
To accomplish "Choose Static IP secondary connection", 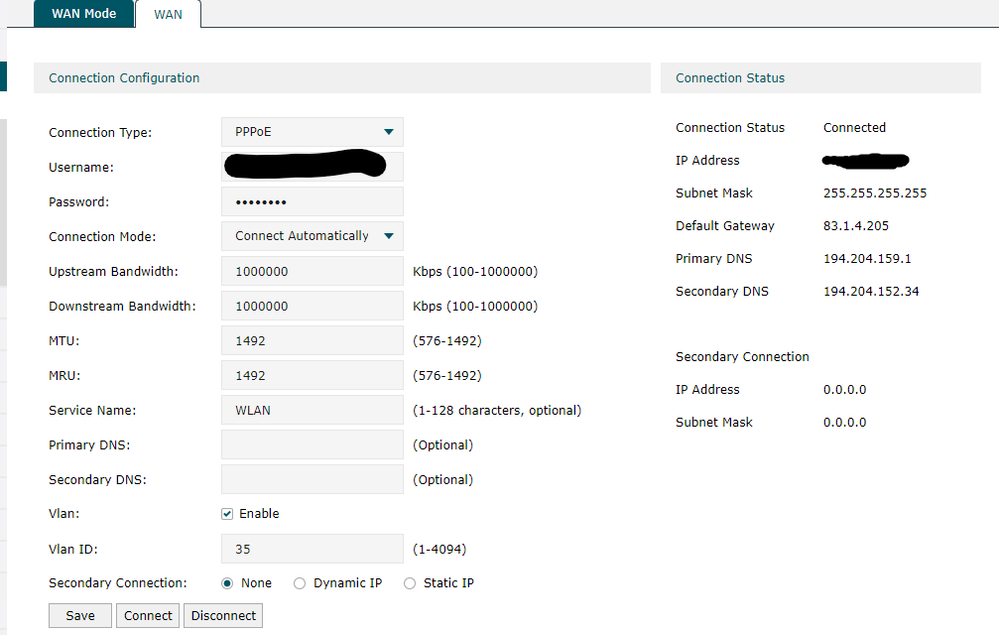I will pyautogui.click(x=409, y=583).
